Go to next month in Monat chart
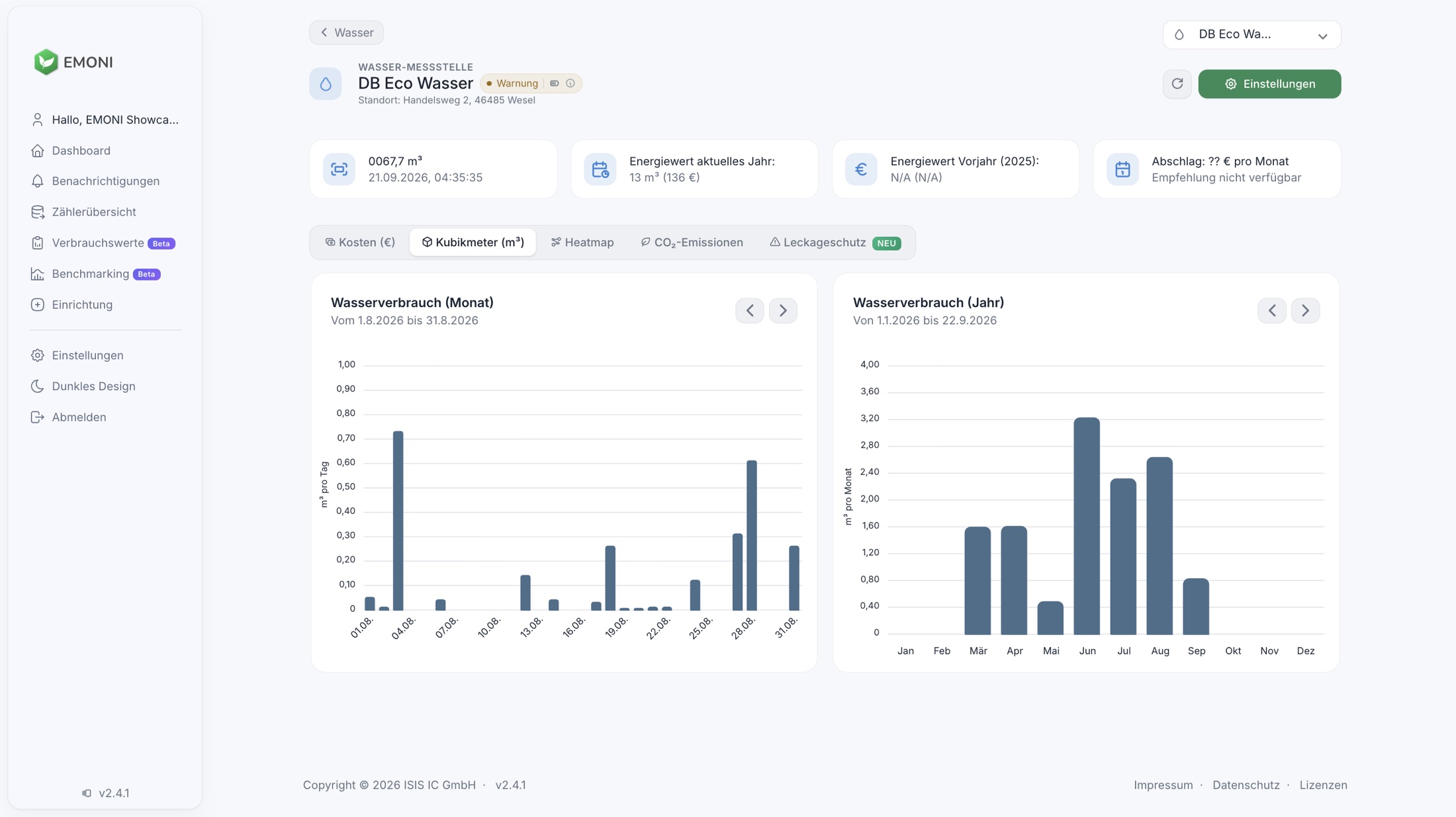Viewport: 1456px width, 817px height. (x=783, y=311)
